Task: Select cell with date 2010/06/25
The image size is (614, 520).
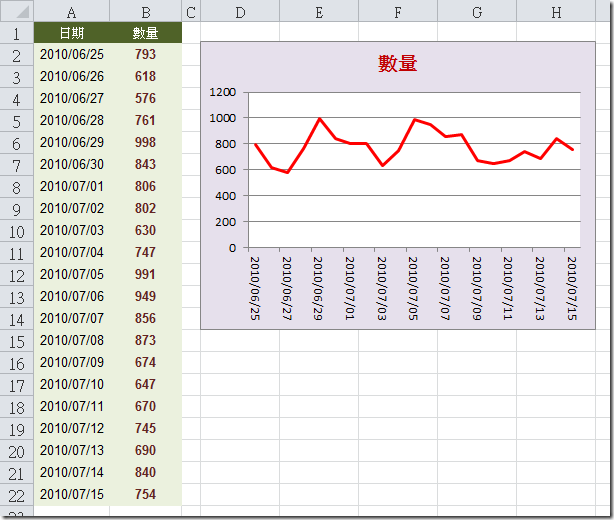Action: point(72,54)
